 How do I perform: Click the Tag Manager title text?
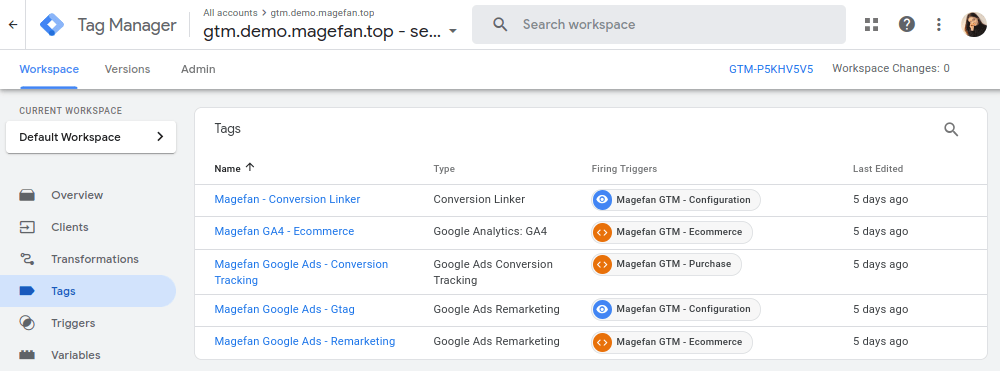pyautogui.click(x=127, y=25)
